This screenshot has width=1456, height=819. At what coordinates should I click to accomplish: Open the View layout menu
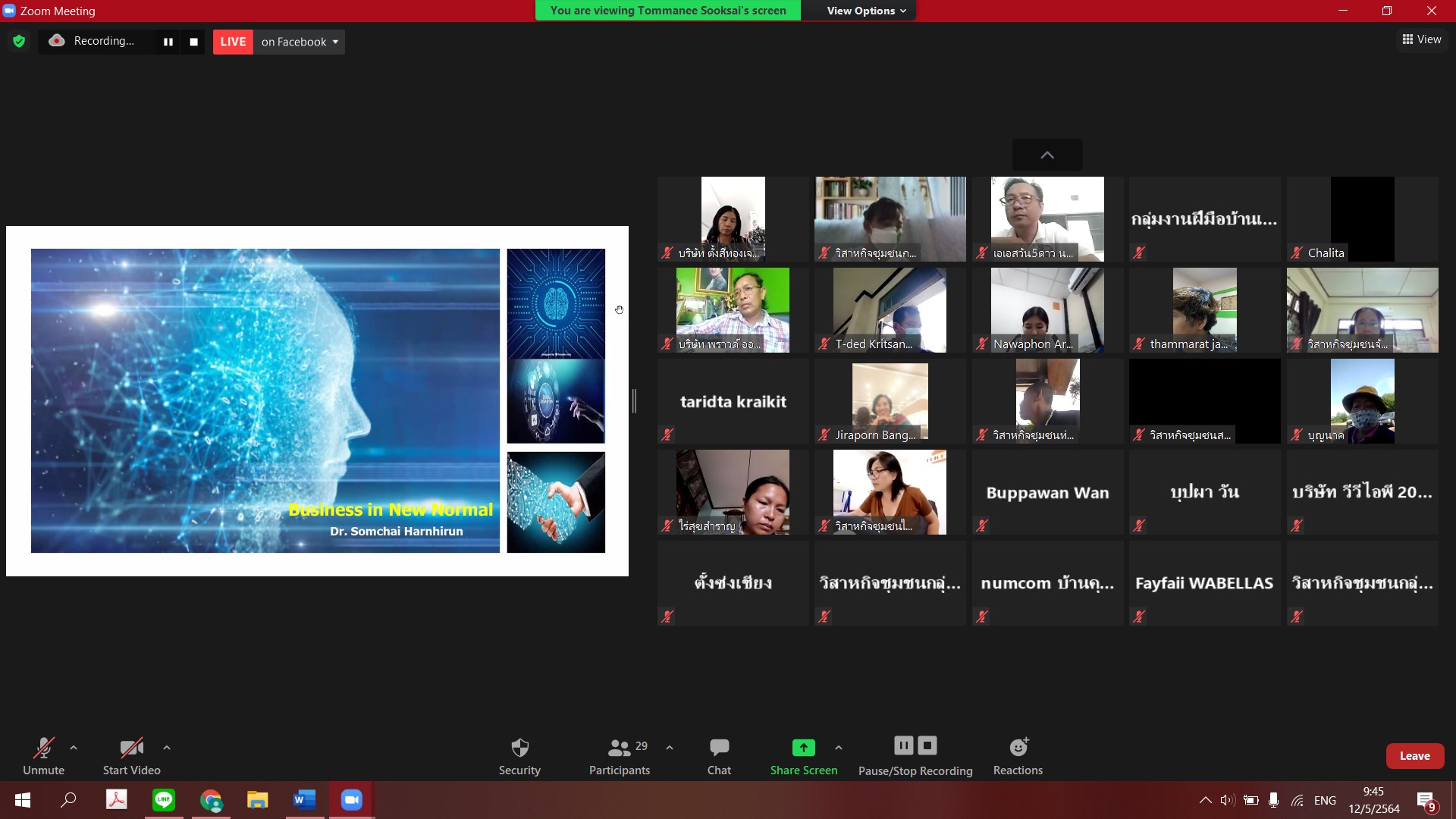tap(1422, 39)
